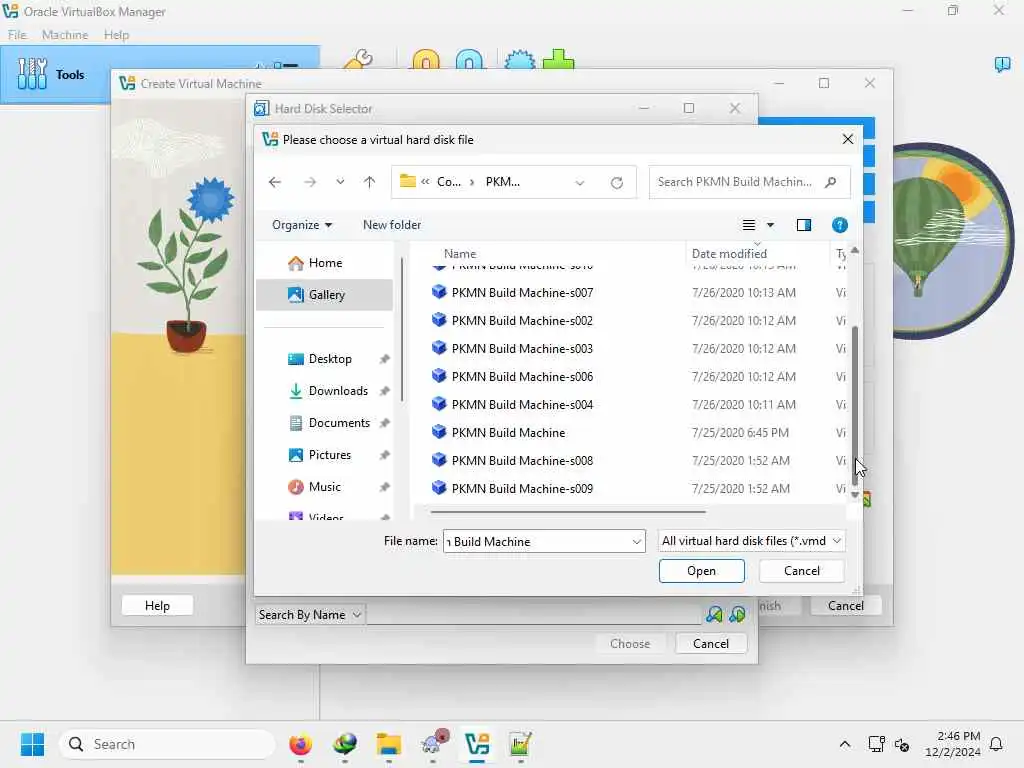Viewport: 1024px width, 768px height.
Task: Select Home in the navigation pane
Action: [325, 263]
